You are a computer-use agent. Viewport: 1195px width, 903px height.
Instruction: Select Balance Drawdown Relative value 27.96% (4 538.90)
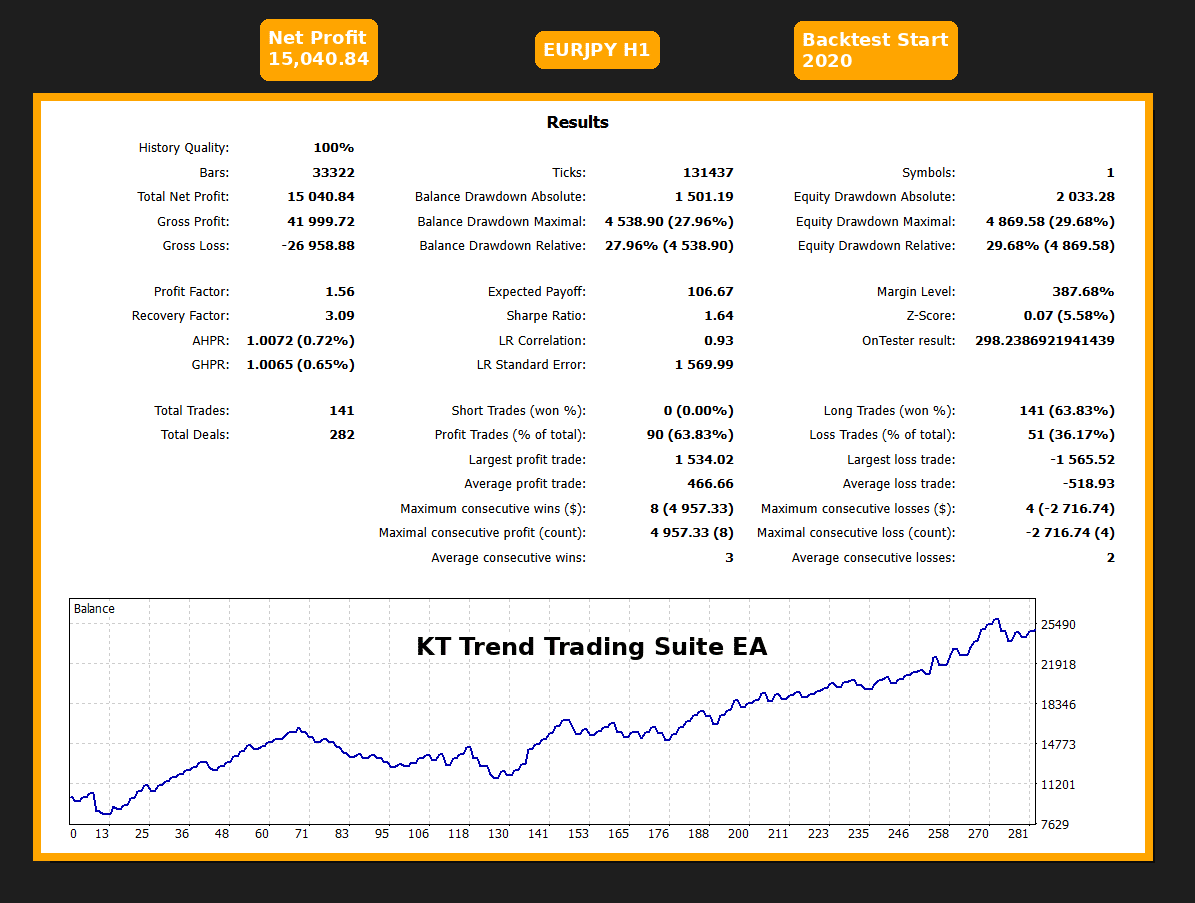pos(669,245)
